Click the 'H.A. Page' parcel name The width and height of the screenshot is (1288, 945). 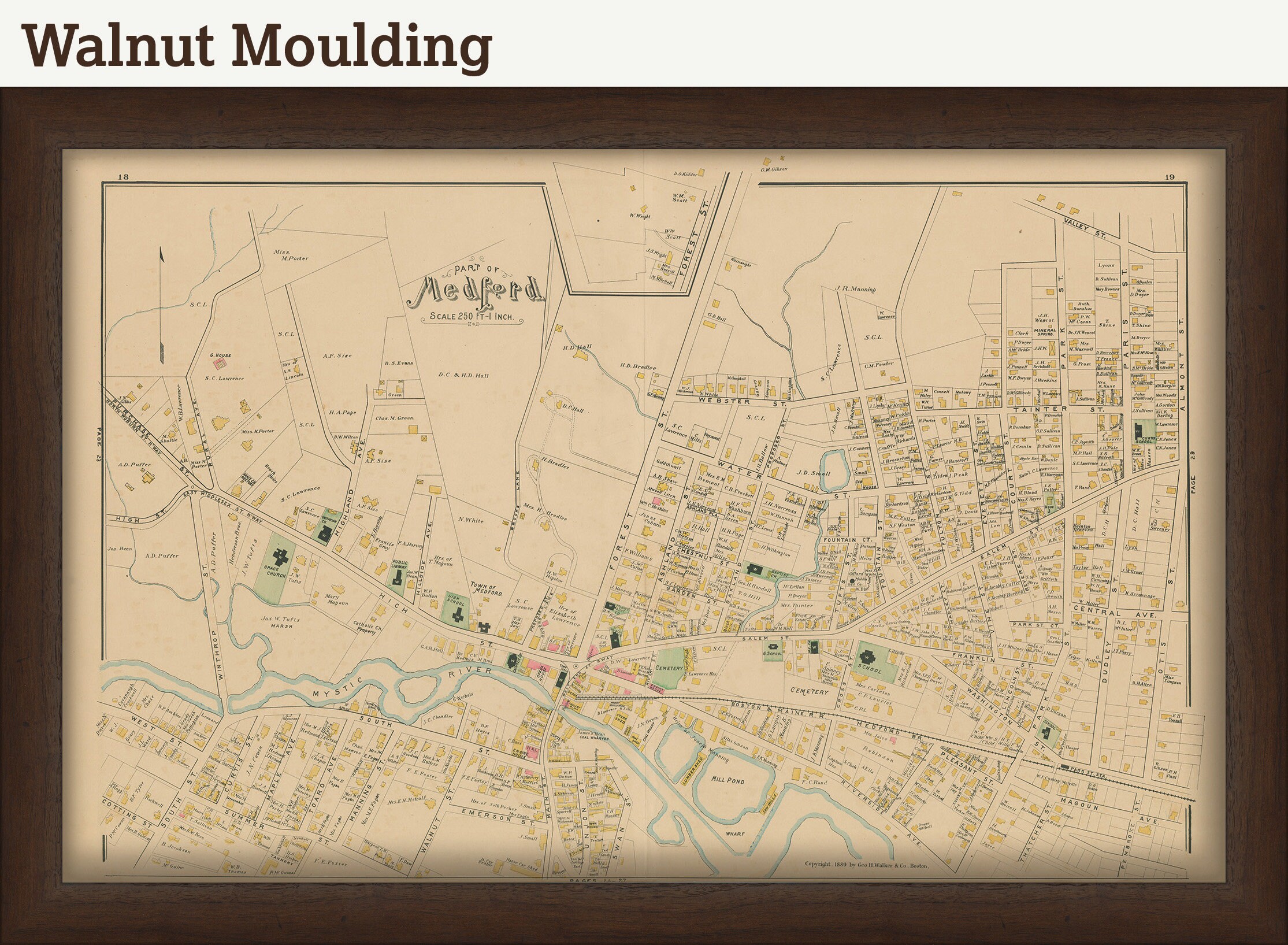tap(343, 412)
